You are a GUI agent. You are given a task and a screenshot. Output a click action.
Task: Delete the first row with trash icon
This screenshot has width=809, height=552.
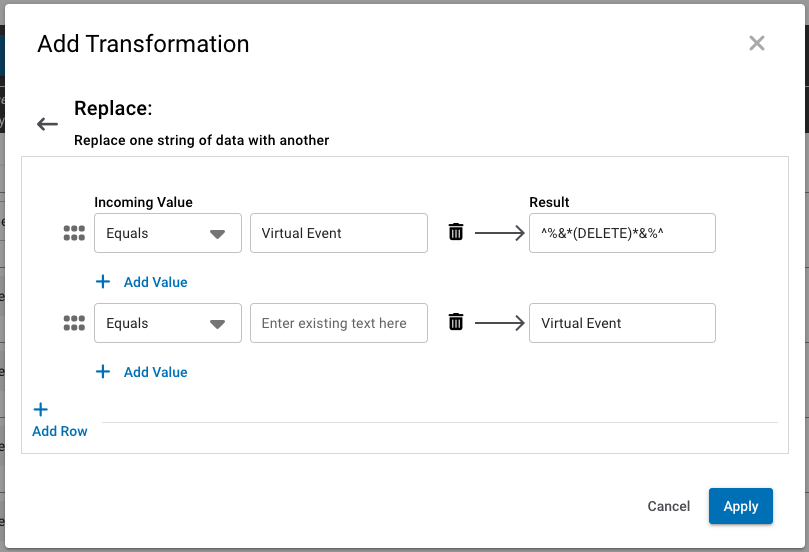(x=456, y=232)
